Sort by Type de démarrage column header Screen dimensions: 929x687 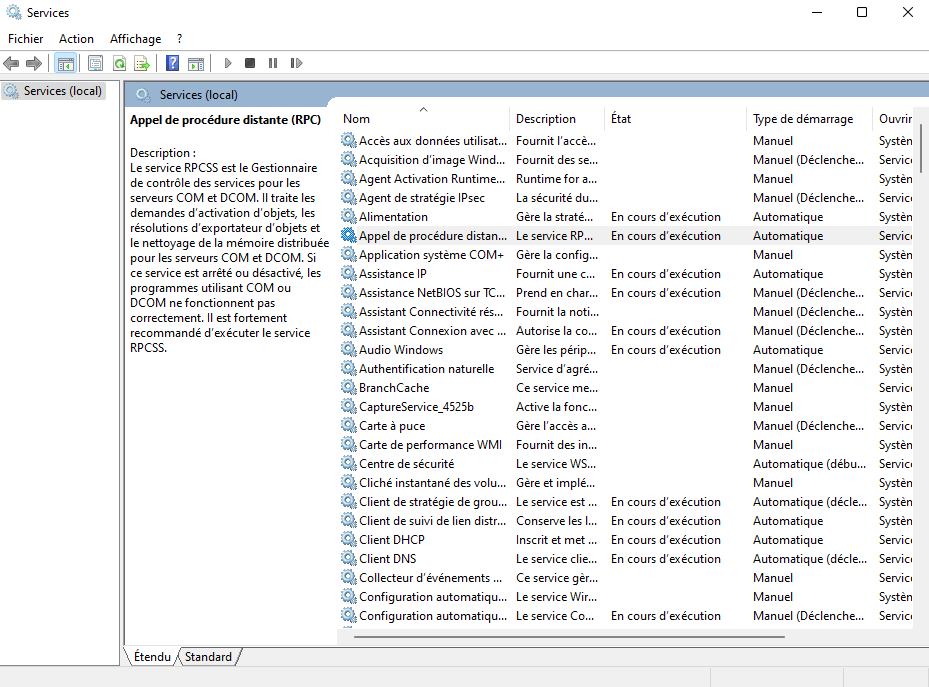point(809,118)
